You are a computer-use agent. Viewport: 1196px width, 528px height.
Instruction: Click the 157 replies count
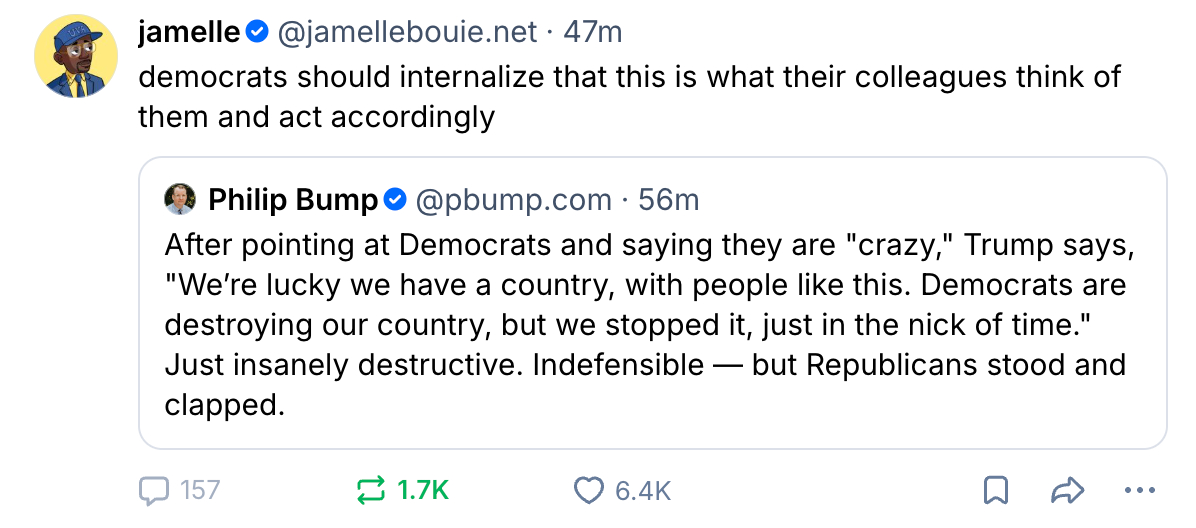coord(200,490)
